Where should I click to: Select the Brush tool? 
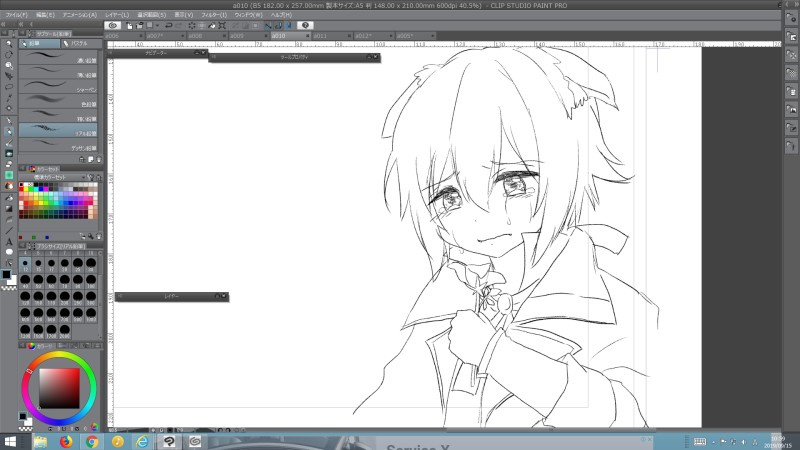9,143
